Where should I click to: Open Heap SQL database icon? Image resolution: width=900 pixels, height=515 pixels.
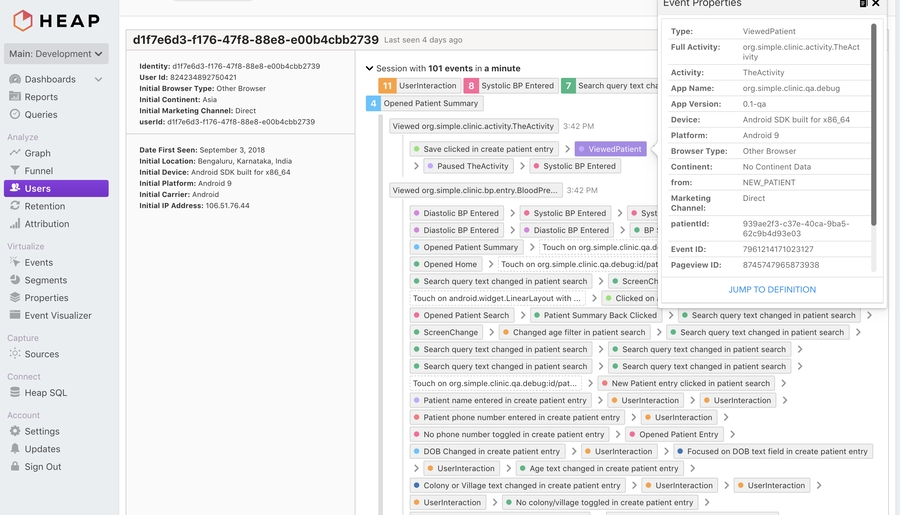(x=15, y=393)
